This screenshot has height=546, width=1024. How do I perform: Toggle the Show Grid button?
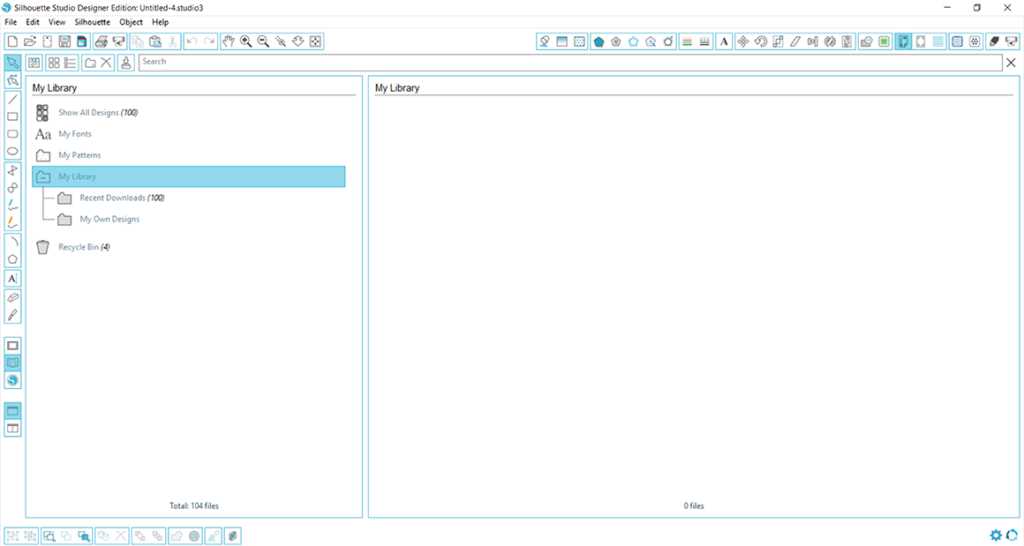click(938, 41)
